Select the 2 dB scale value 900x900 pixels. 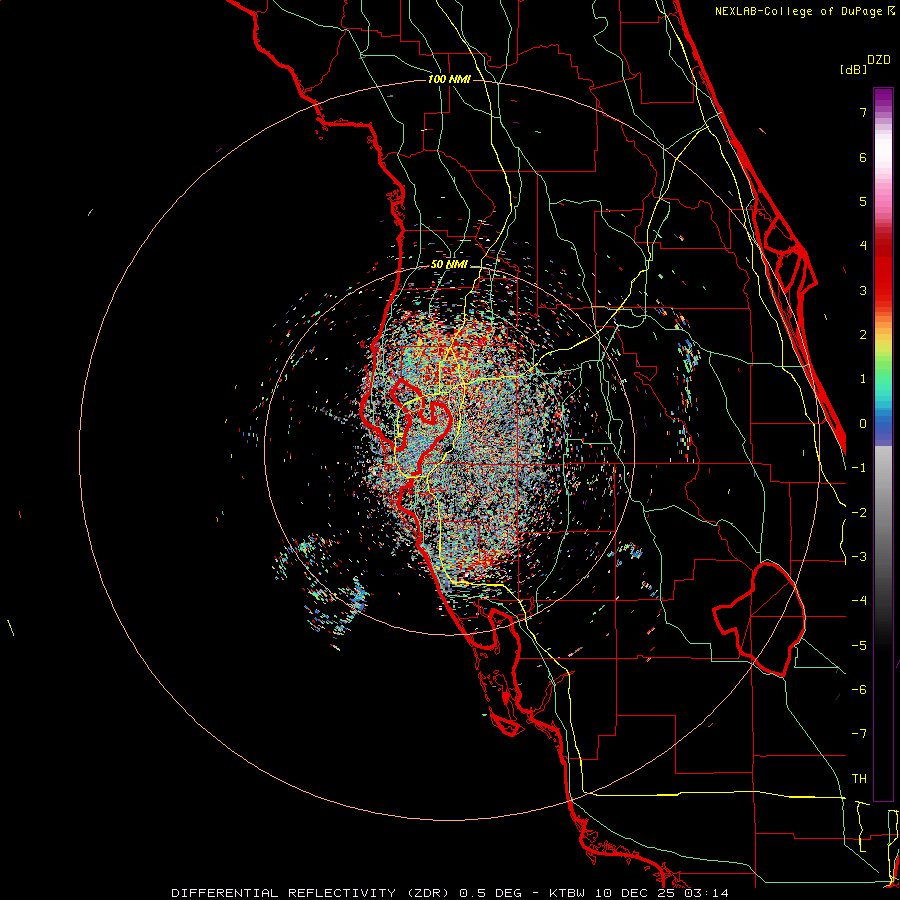863,335
